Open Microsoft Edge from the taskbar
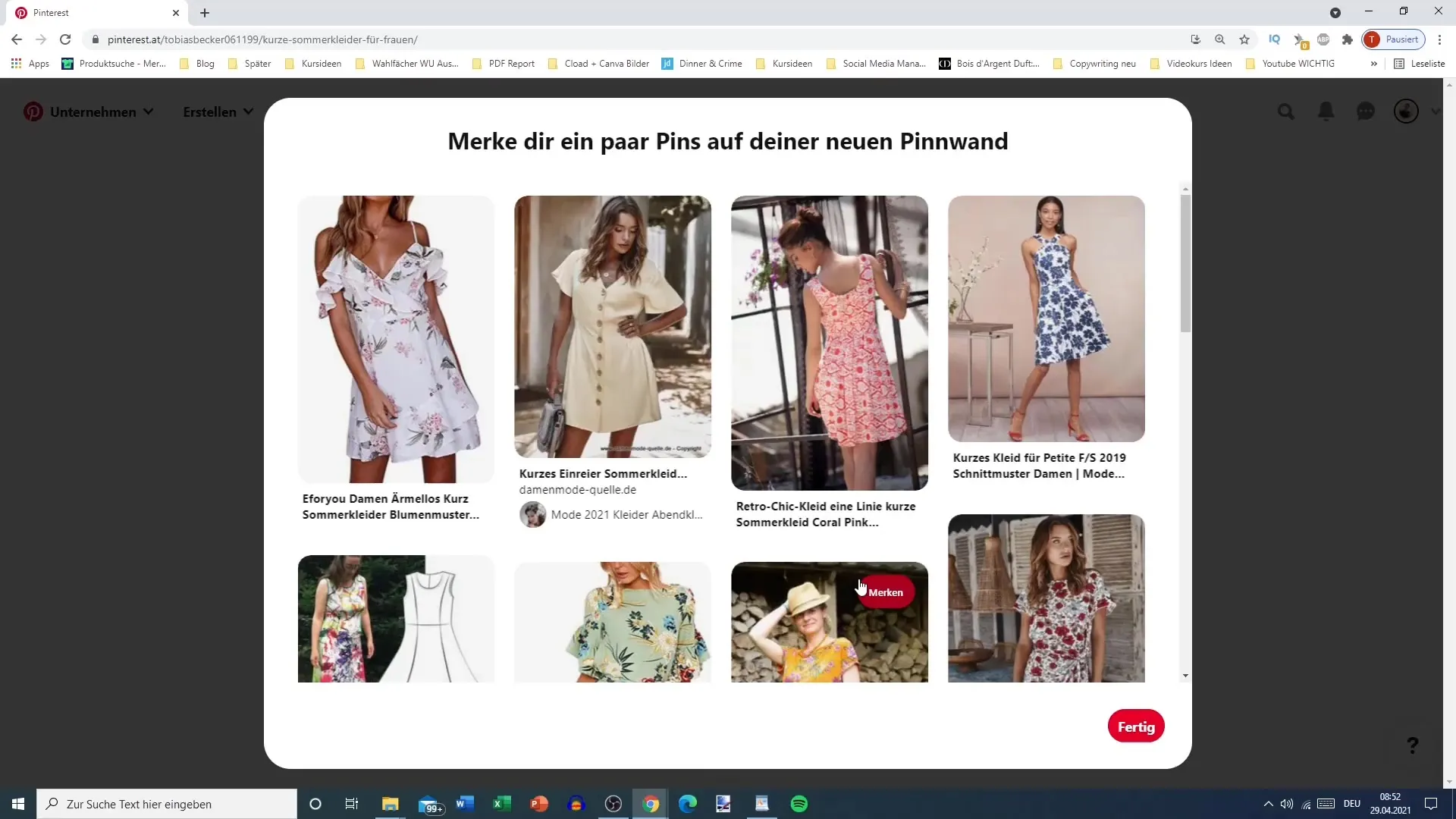This screenshot has width=1456, height=819. coord(688,804)
